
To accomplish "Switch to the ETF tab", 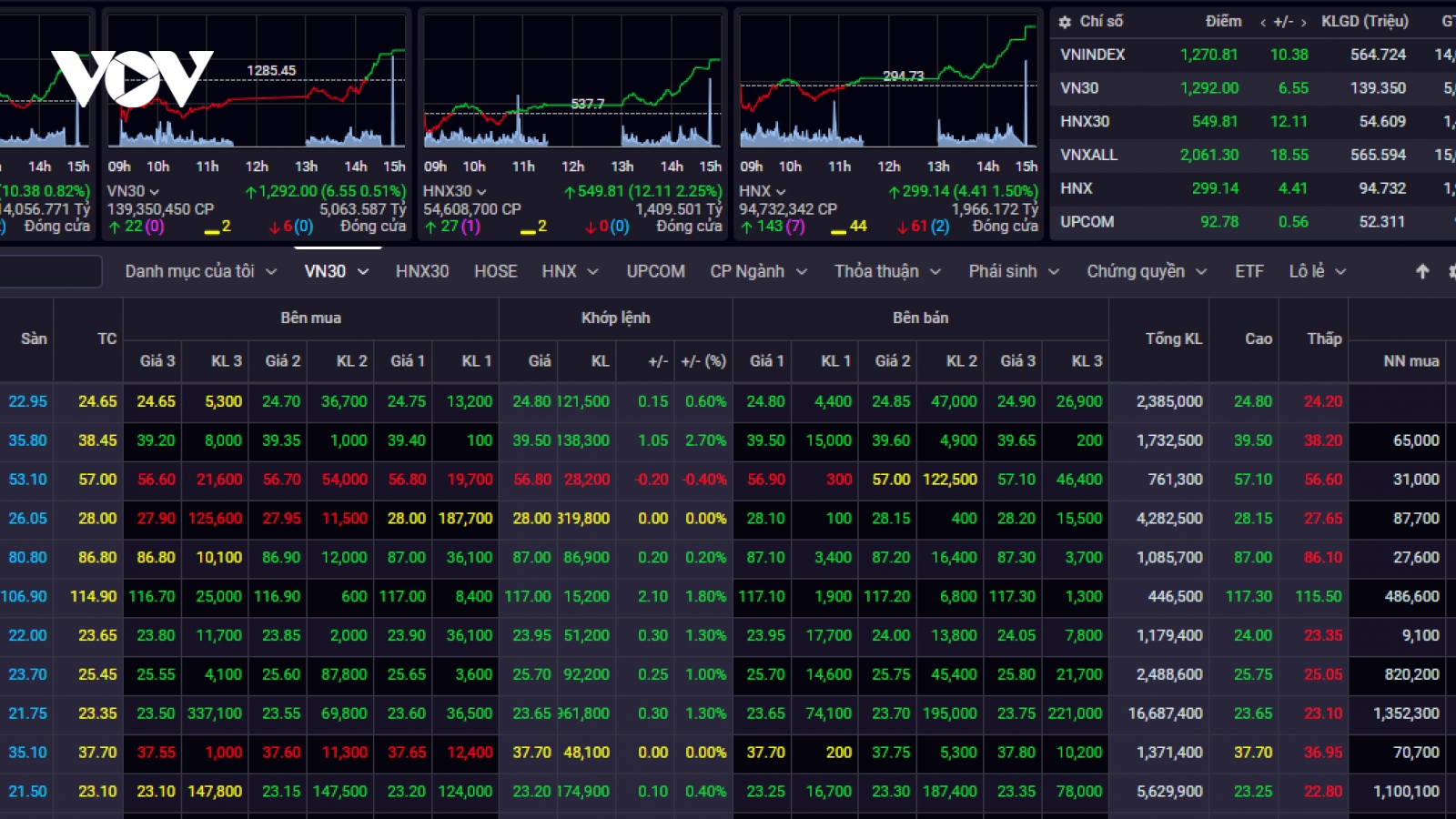I will 1249,271.
